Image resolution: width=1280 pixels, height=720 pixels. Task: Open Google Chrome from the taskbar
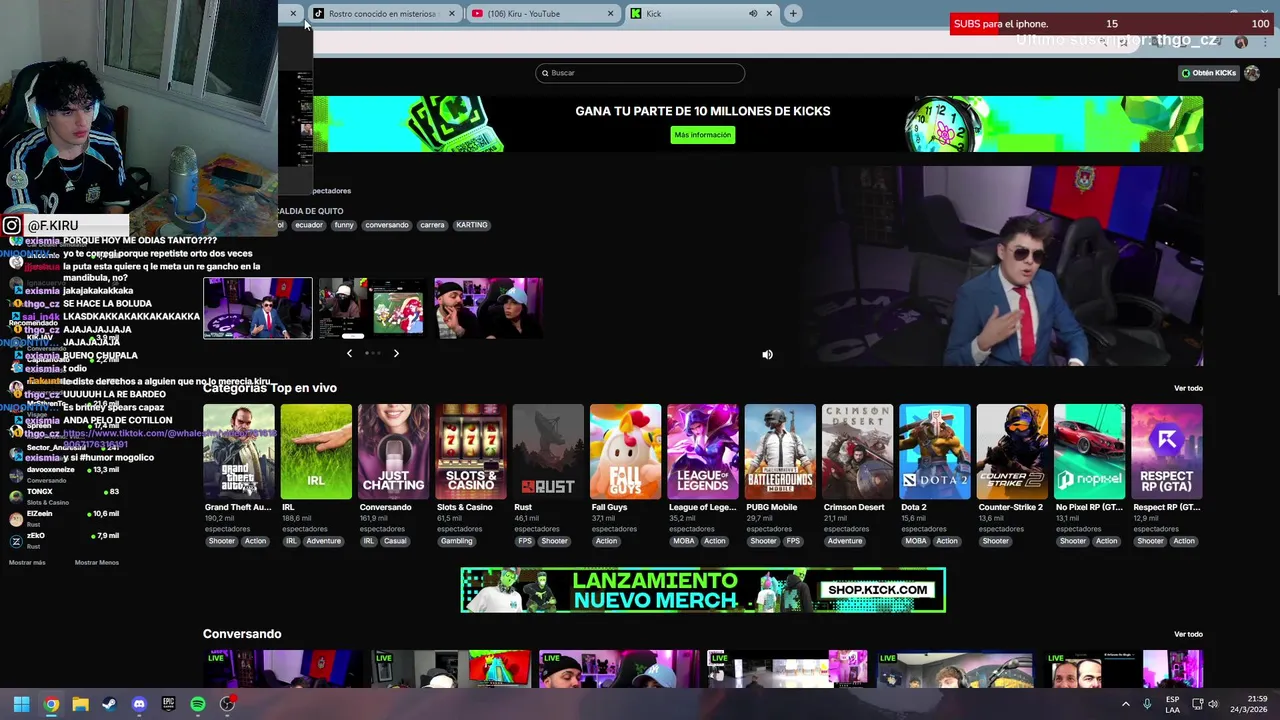51,704
